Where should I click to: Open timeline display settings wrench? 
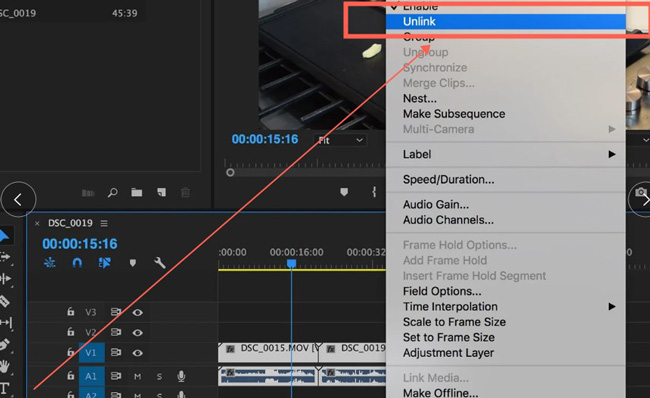coord(160,263)
